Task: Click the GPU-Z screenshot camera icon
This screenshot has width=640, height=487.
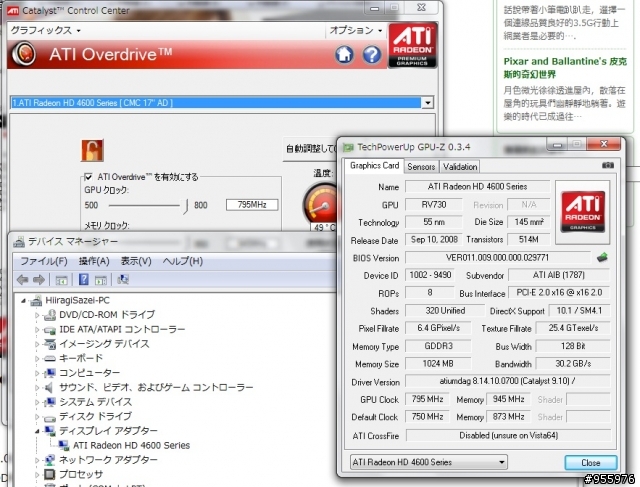Action: point(607,165)
